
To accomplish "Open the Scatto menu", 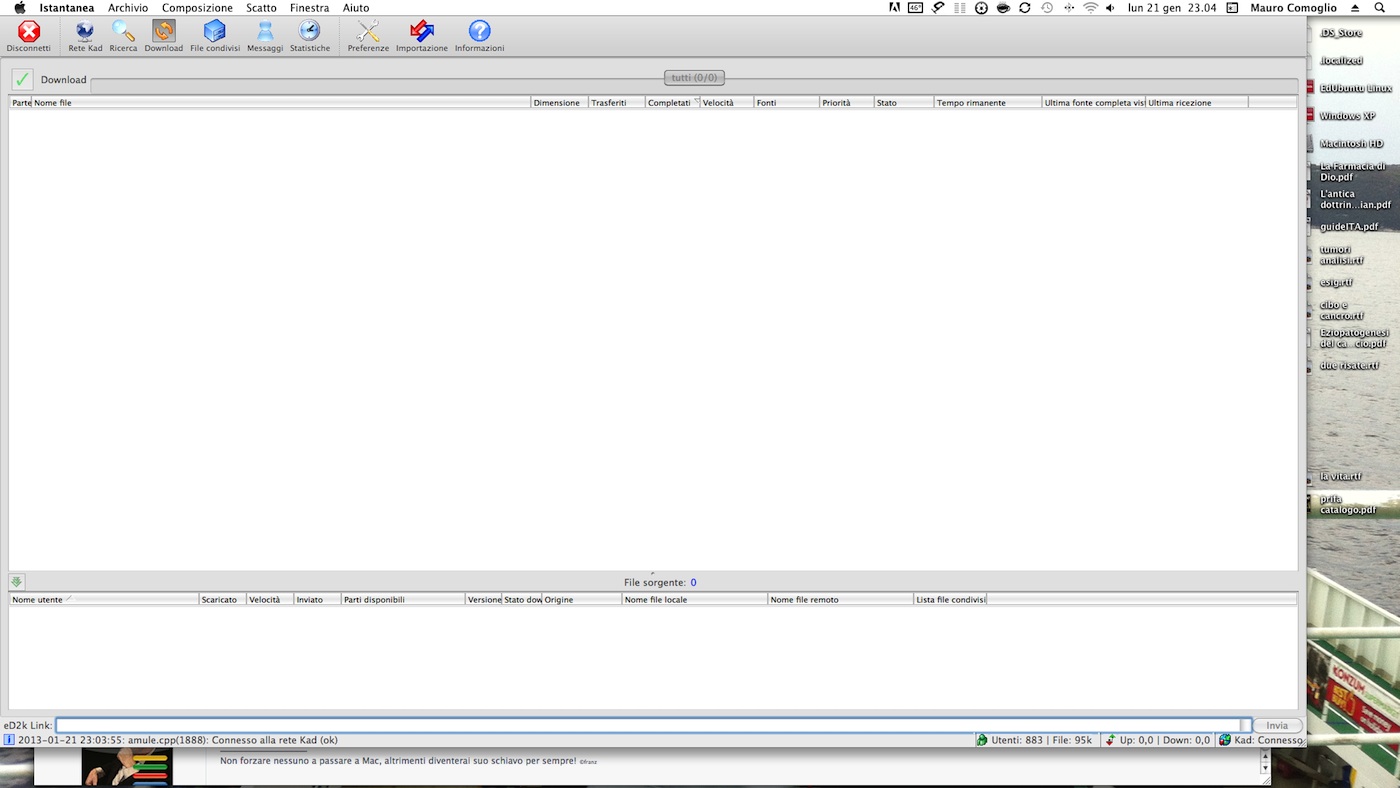I will click(261, 8).
